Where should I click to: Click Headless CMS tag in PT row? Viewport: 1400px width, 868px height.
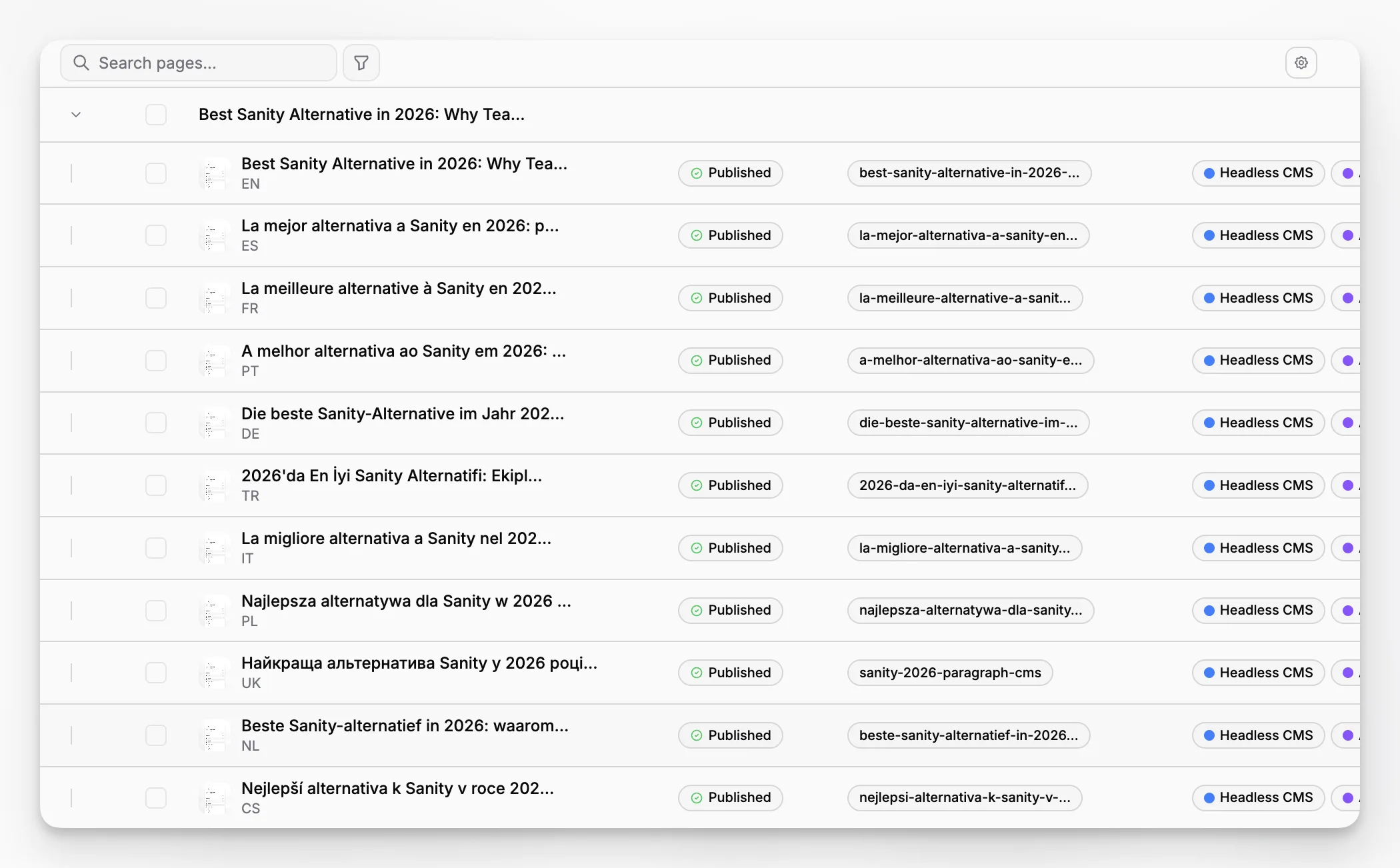(x=1258, y=361)
